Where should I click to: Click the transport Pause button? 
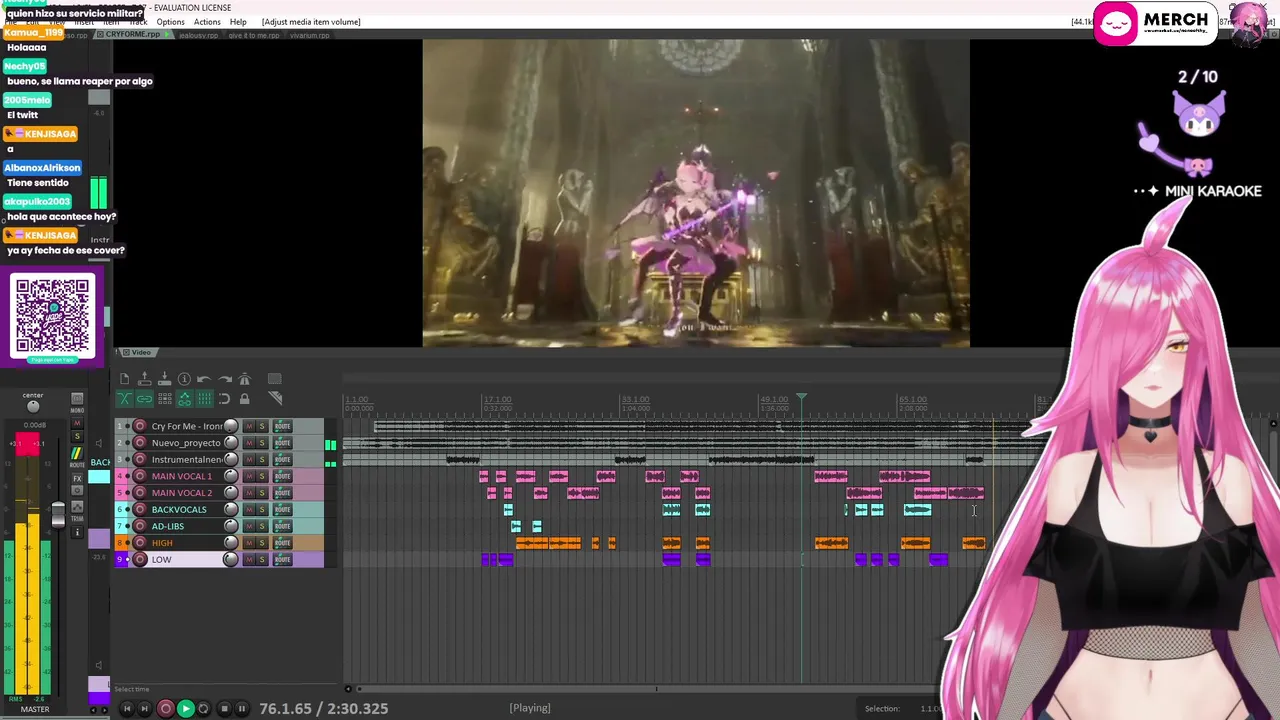coord(242,708)
